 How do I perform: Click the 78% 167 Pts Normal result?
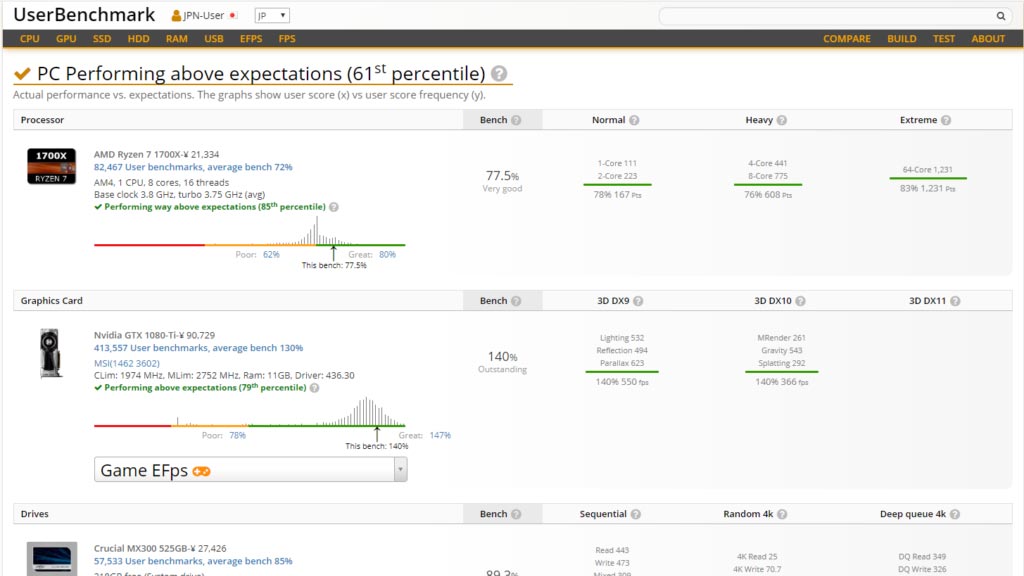[x=617, y=195]
